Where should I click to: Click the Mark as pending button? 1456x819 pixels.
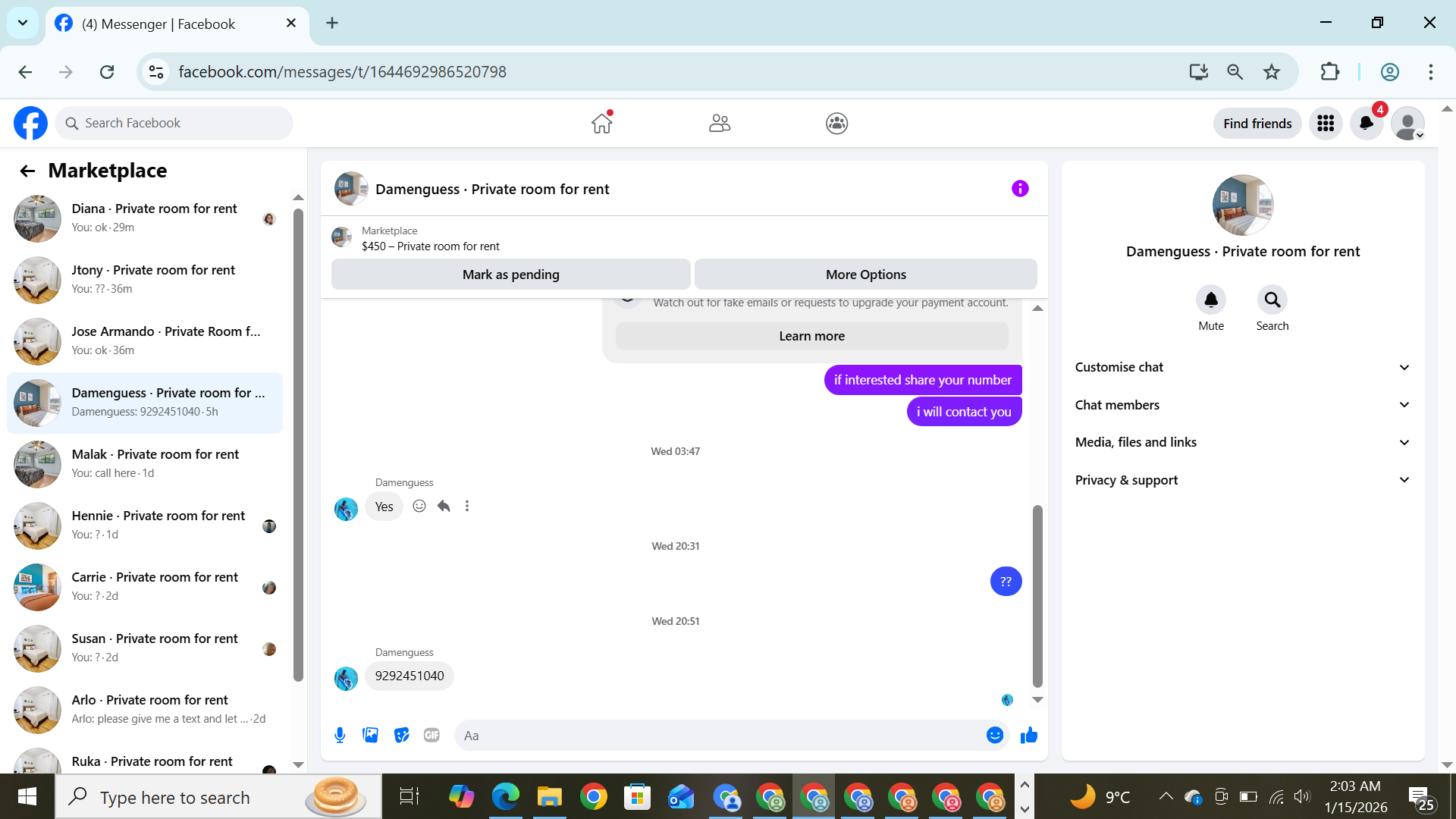tap(510, 275)
